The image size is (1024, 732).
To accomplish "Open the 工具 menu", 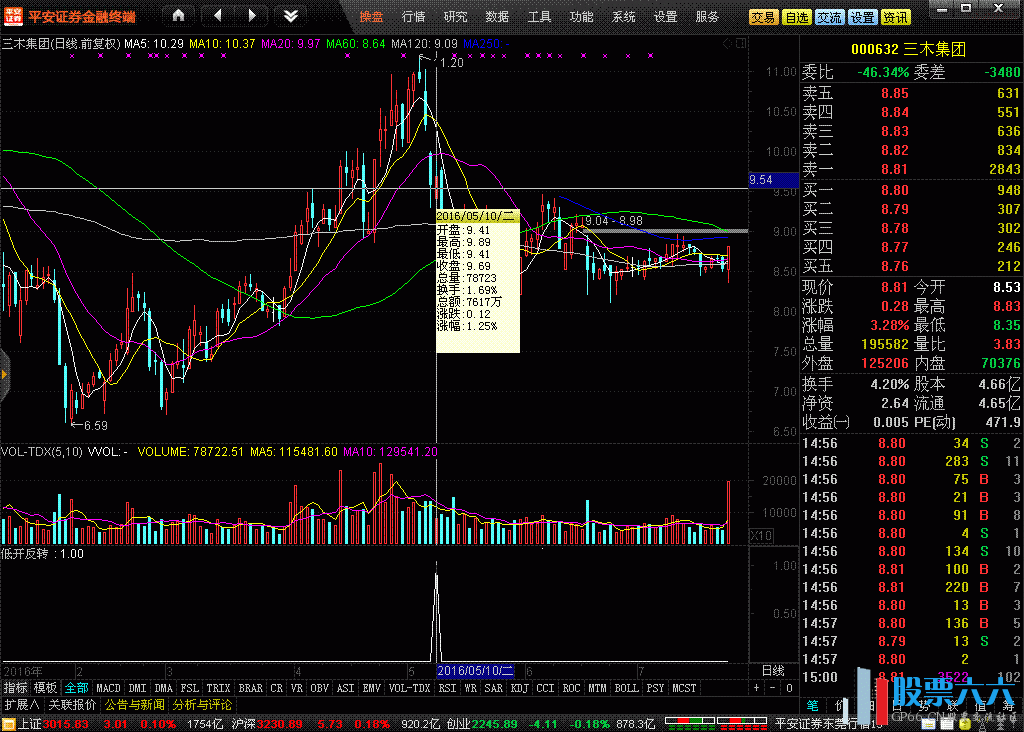I will (x=539, y=17).
